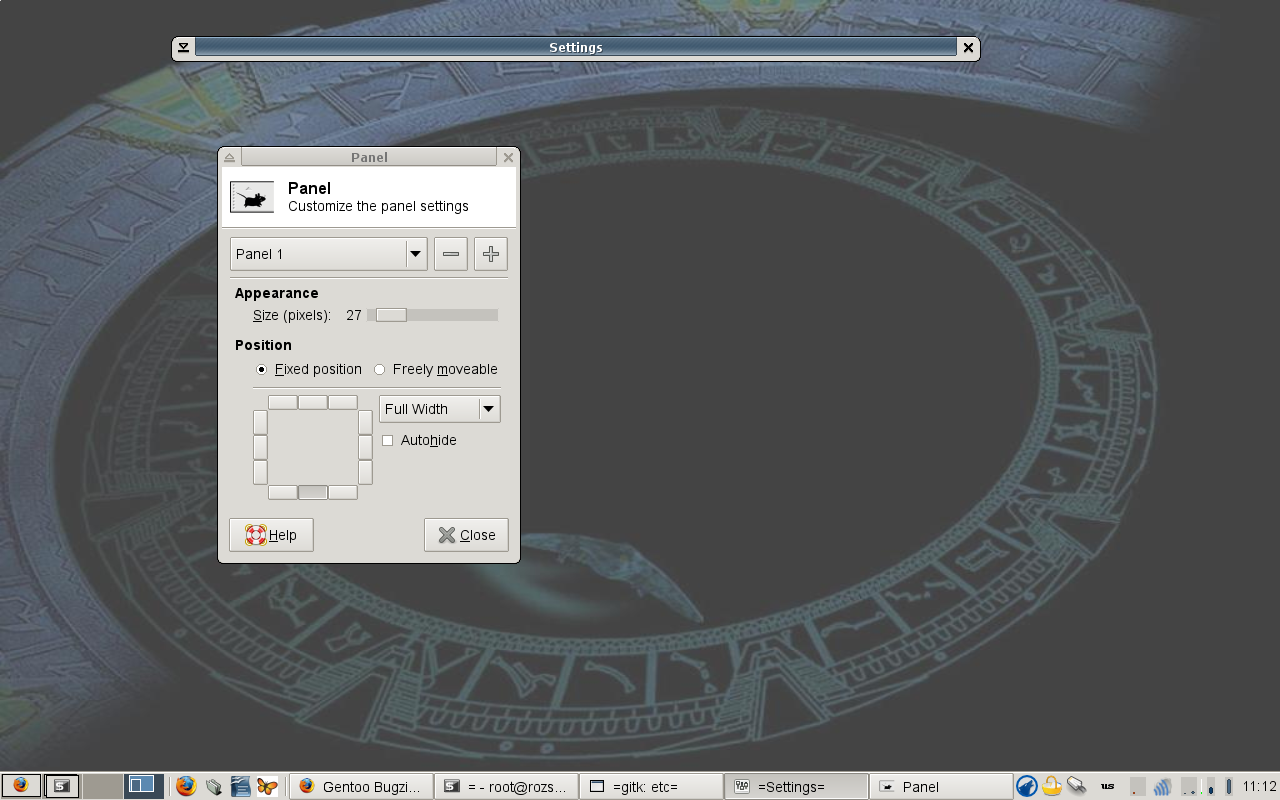Launch Firefox from the panel launcher
The height and width of the screenshot is (800, 1280).
185,787
